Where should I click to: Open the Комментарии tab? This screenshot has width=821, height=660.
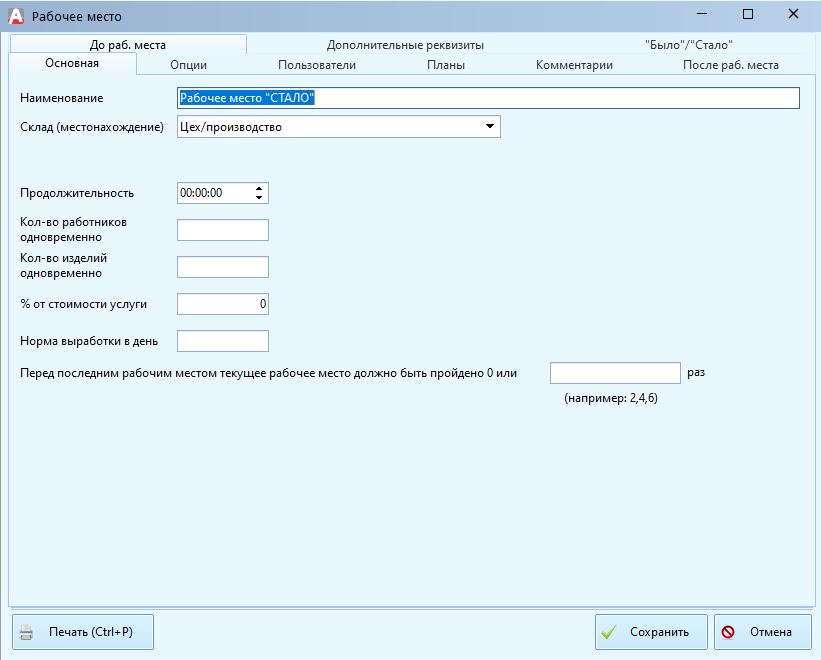tap(574, 65)
